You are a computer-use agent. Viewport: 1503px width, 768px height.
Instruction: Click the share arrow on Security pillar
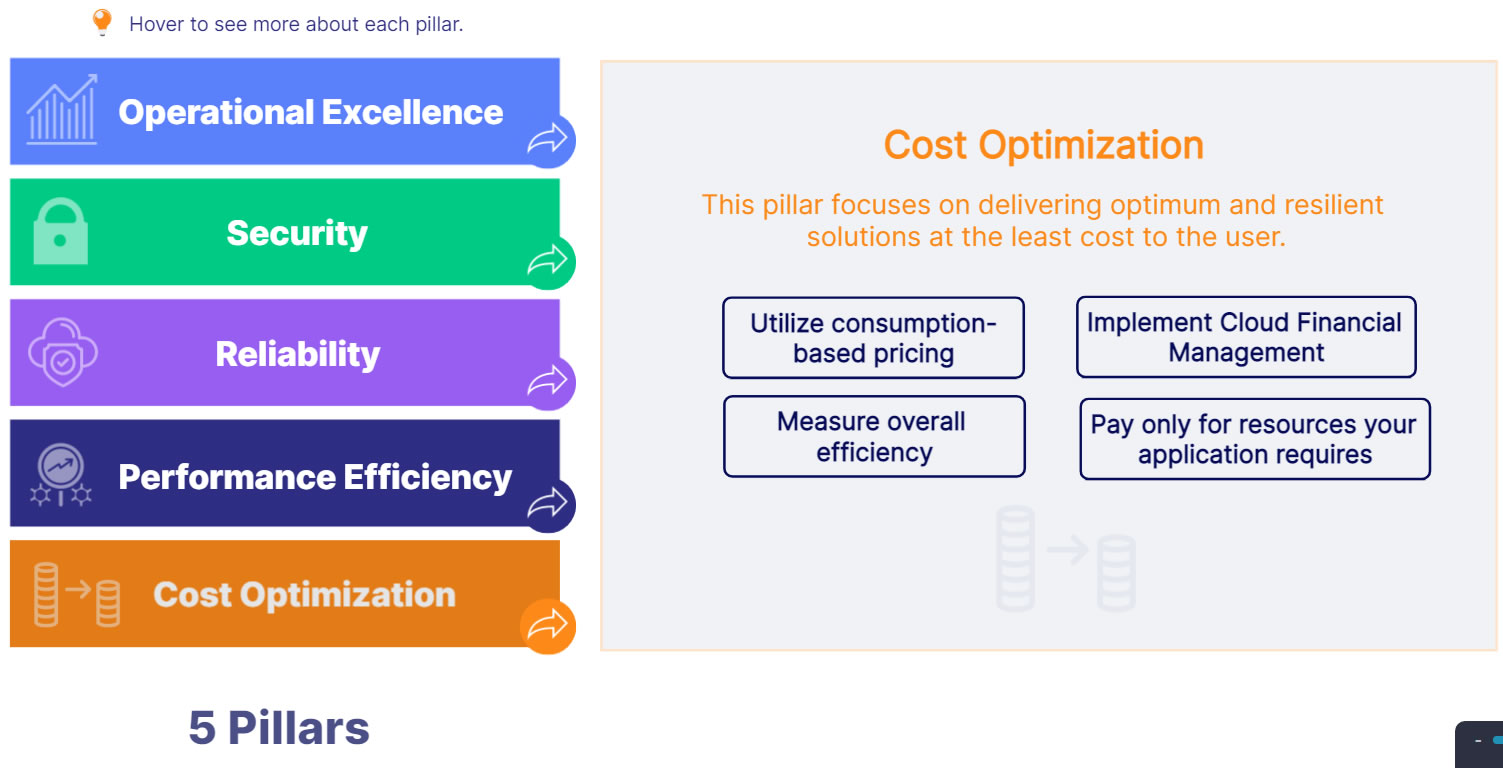547,262
